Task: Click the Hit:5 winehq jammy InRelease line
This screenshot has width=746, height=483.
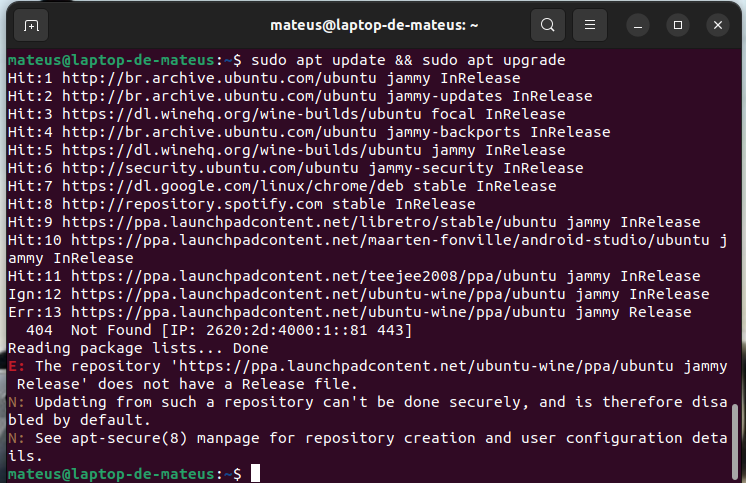Action: pos(286,151)
